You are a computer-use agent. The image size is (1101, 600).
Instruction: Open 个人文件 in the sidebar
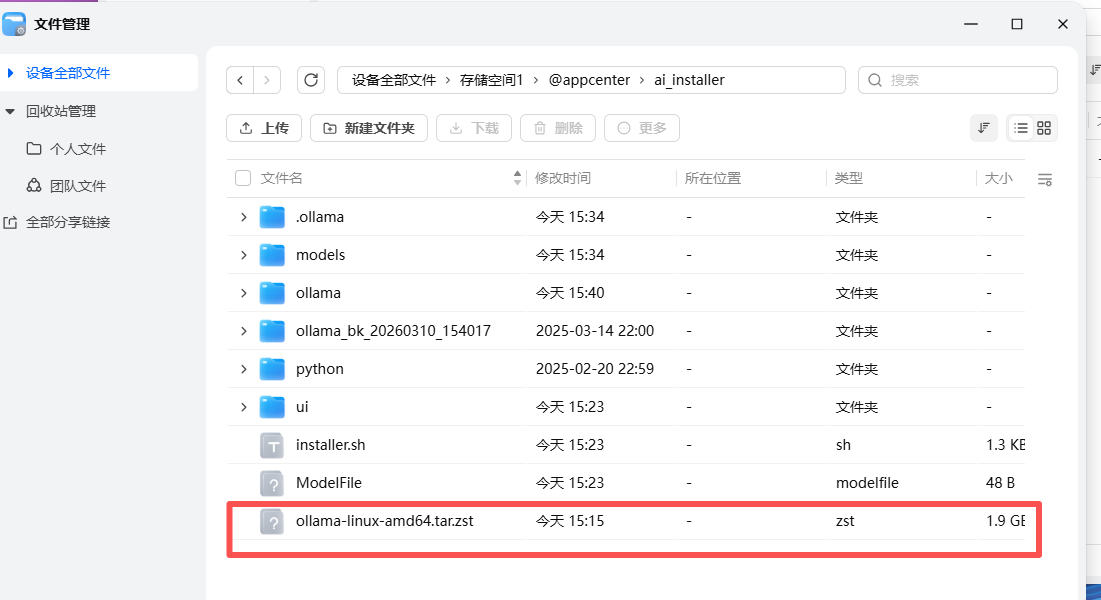78,149
